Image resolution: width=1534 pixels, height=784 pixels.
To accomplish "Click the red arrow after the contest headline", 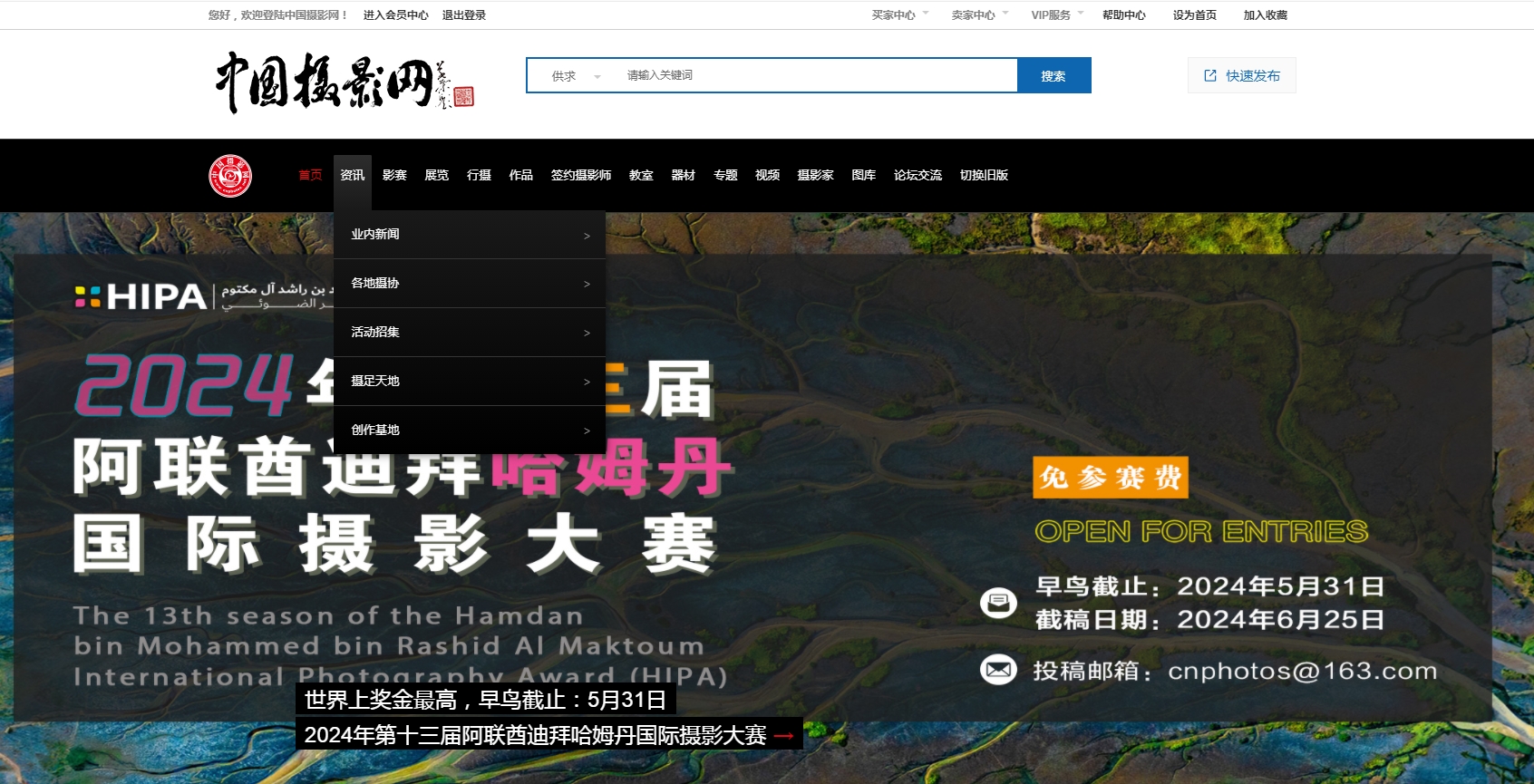I will (784, 736).
